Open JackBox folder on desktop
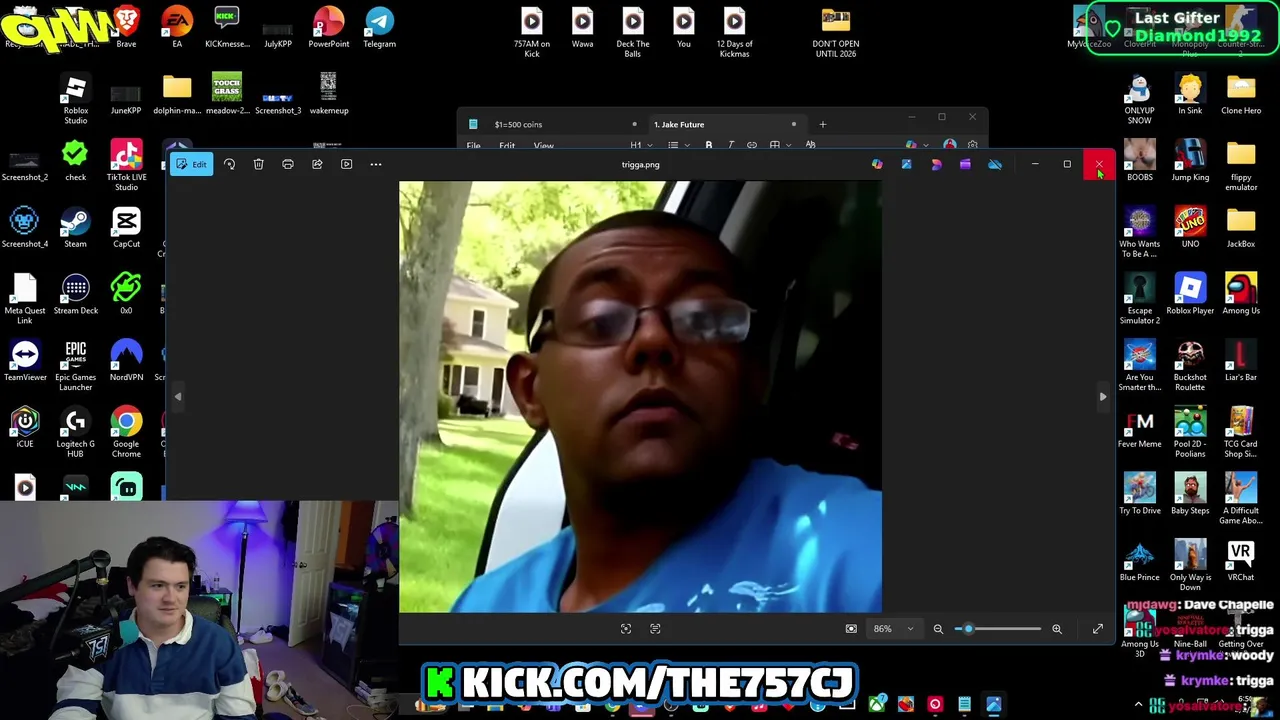Screen dimensions: 1280x720 (1241, 227)
